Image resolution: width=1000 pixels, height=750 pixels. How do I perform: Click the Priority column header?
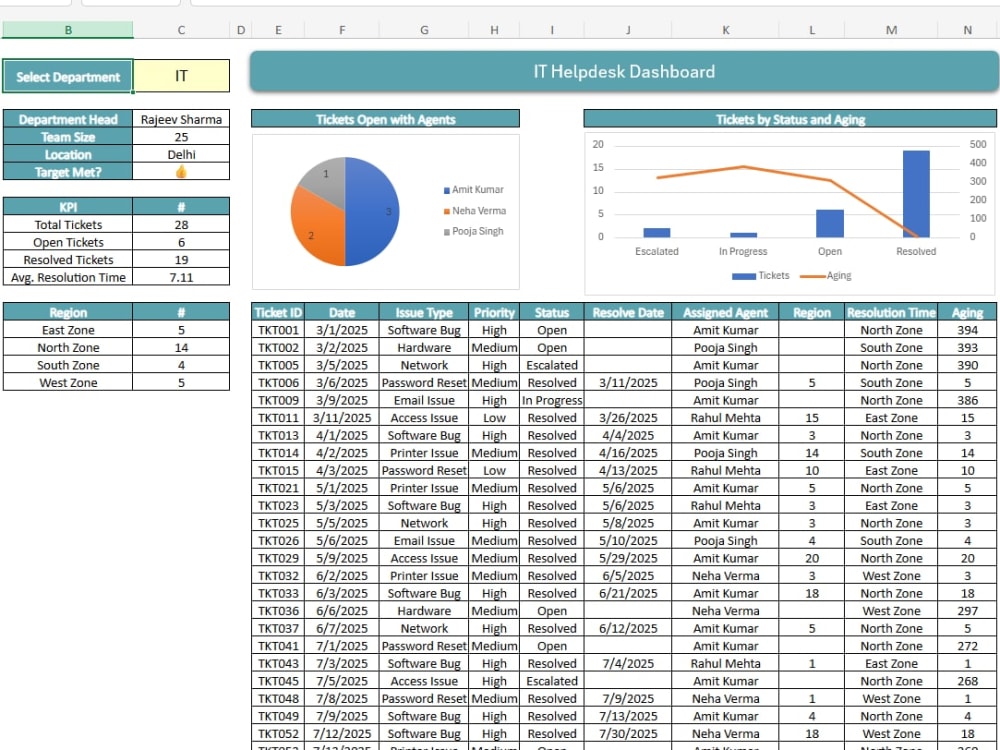(x=494, y=312)
